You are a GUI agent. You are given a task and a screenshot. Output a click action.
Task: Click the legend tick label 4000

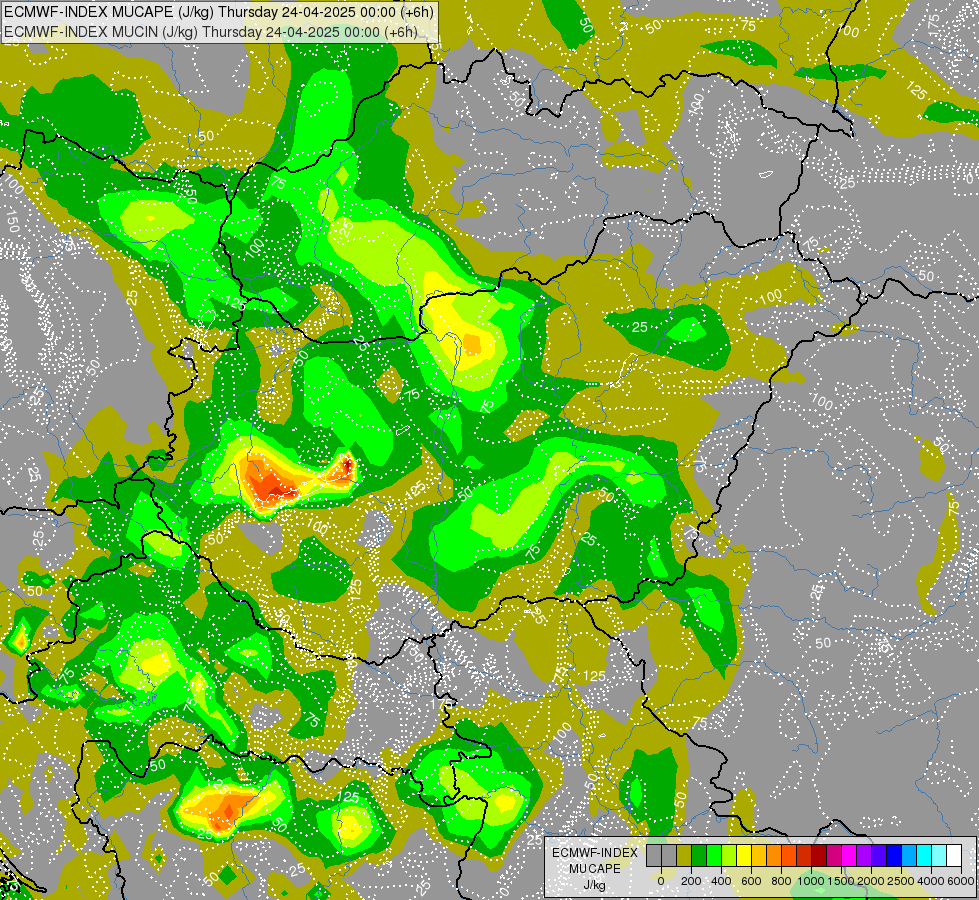(932, 881)
